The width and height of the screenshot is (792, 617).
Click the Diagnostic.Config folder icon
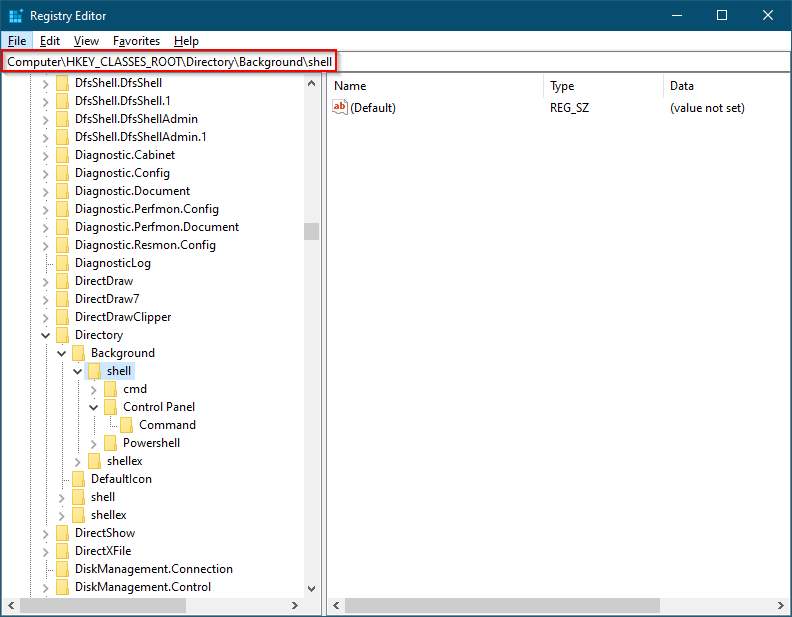click(x=62, y=173)
